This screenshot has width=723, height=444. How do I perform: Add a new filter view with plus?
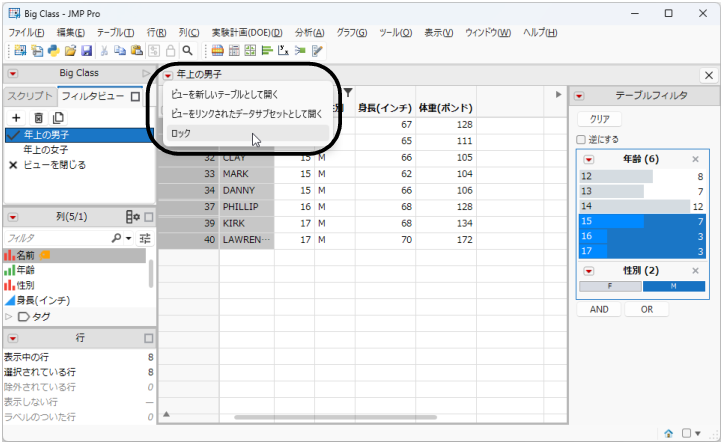pyautogui.click(x=16, y=118)
